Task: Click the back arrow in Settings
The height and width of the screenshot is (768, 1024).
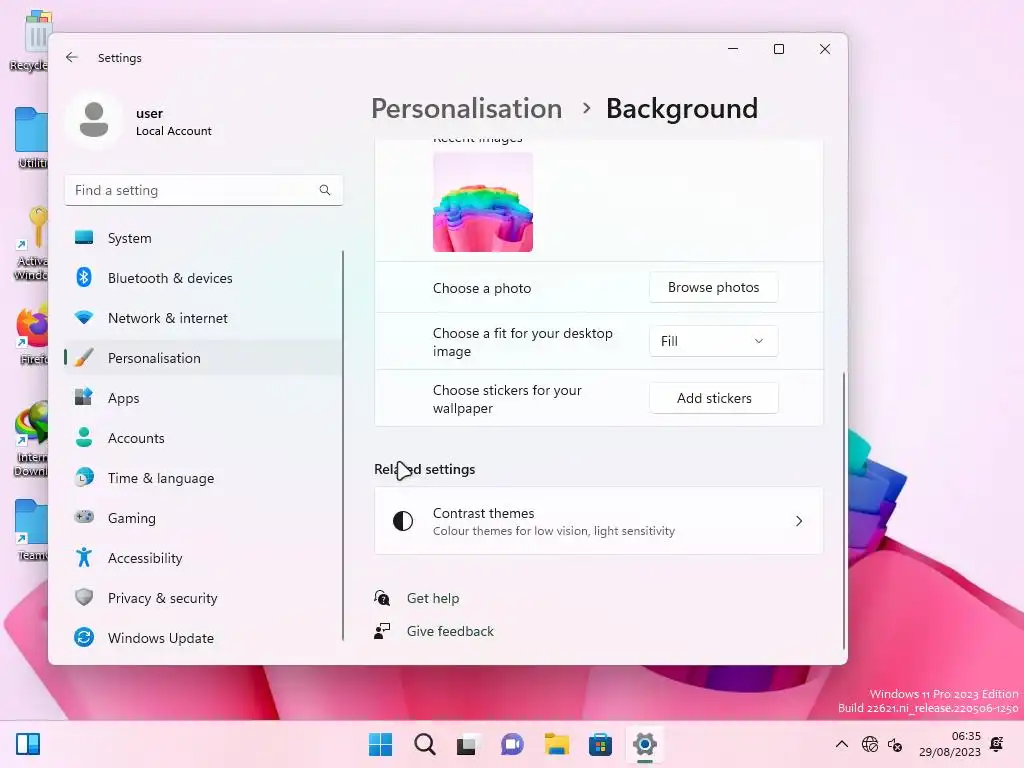Action: 72,57
